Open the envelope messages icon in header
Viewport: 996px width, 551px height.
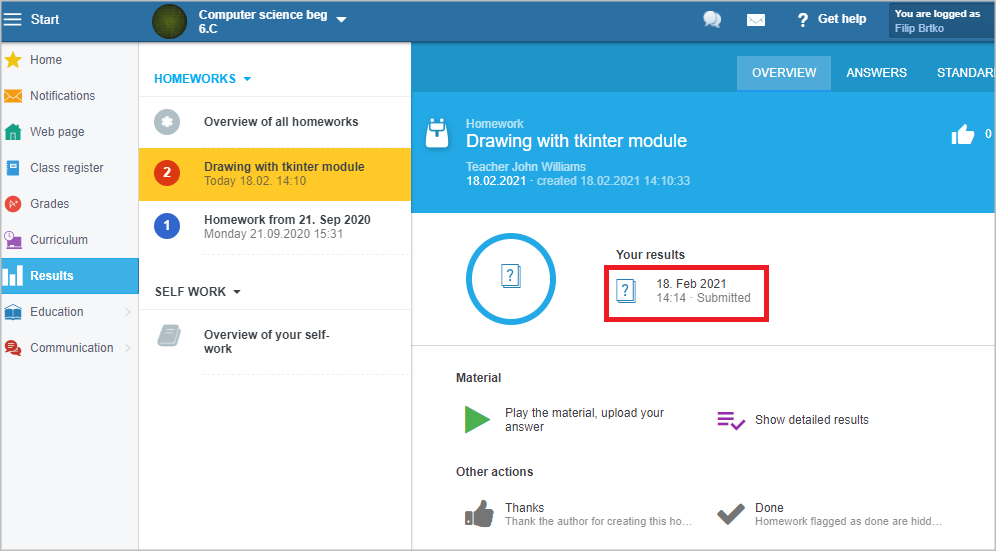(755, 20)
